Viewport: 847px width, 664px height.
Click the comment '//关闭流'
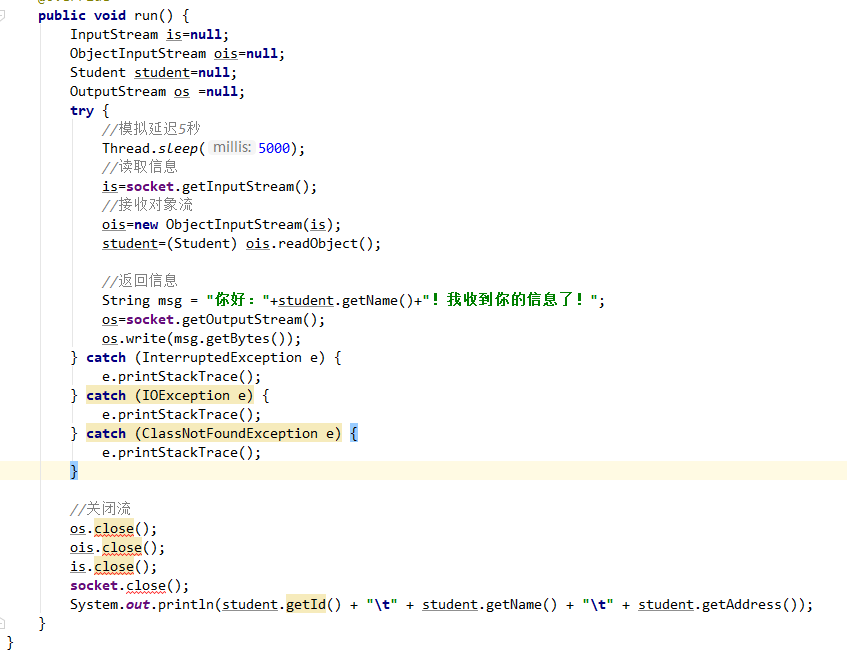click(100, 509)
